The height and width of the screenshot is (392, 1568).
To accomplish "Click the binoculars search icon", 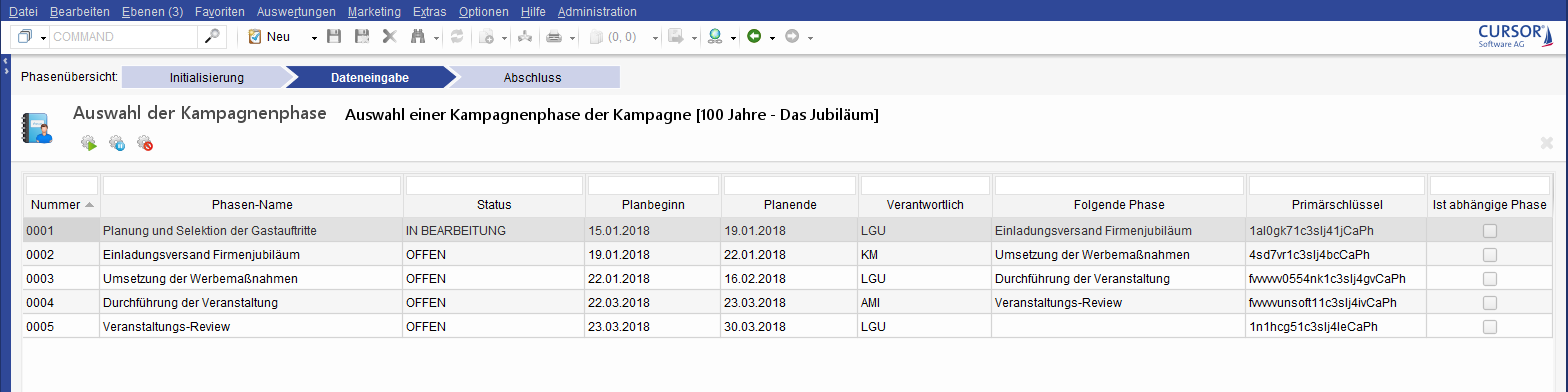I will click(417, 37).
